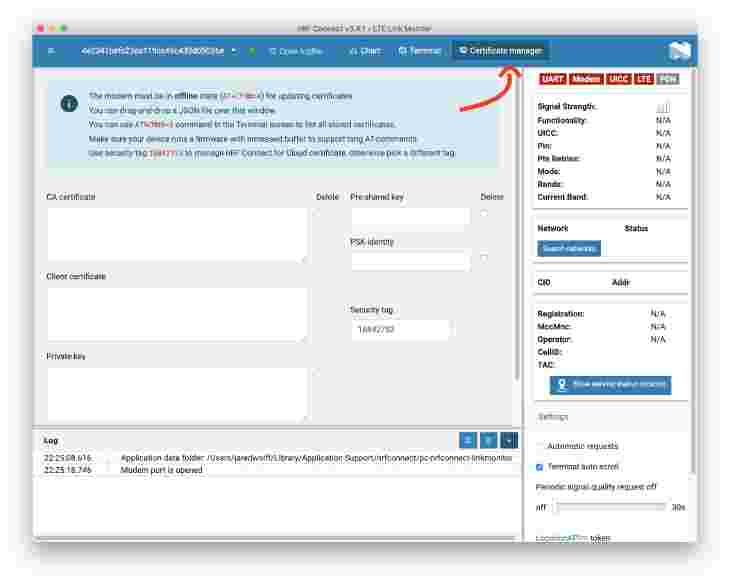
Task: Focus the PSK identity input field
Action: (x=410, y=261)
